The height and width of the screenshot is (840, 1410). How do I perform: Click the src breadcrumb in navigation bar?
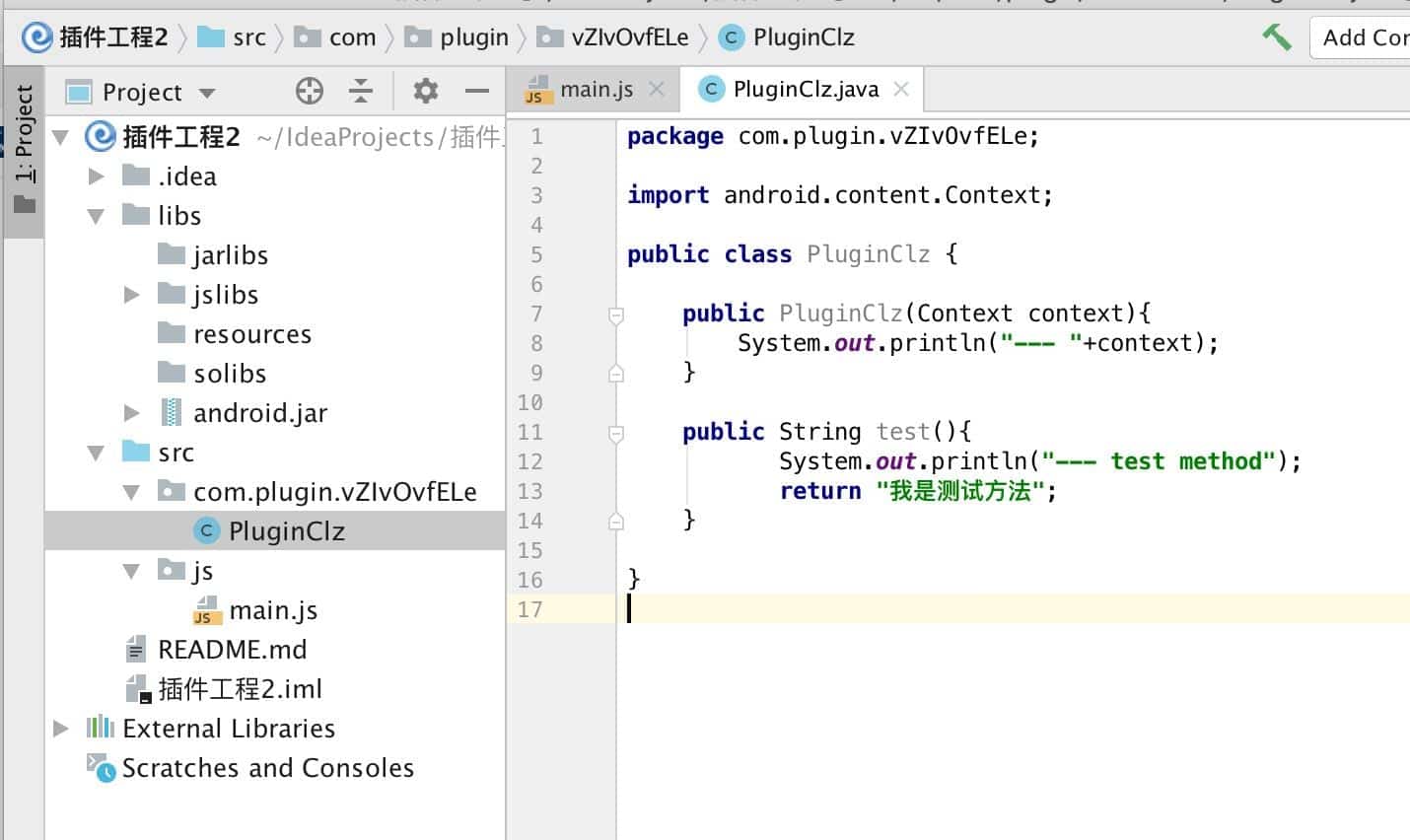(232, 37)
